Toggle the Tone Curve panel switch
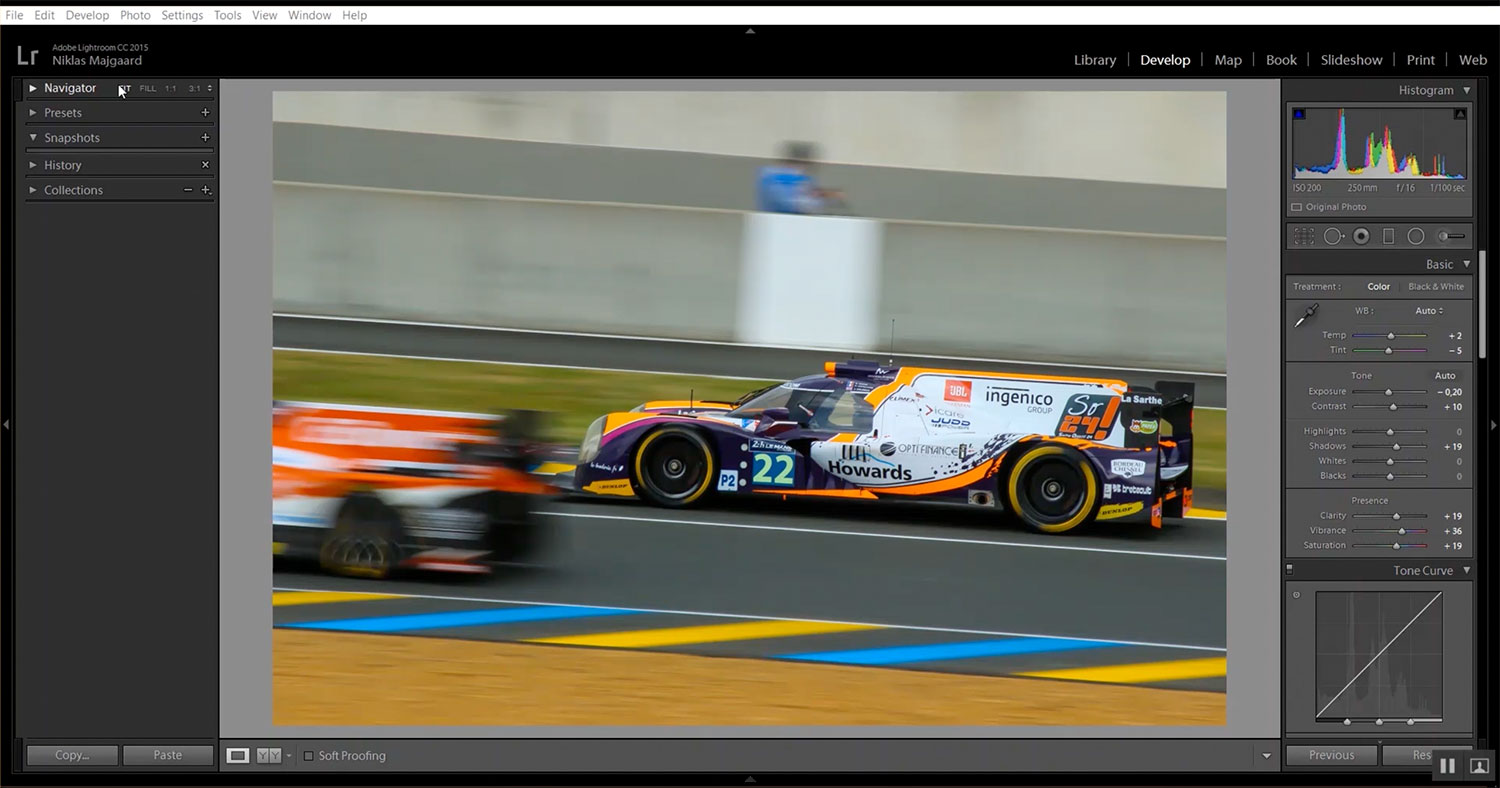 pyautogui.click(x=1289, y=570)
